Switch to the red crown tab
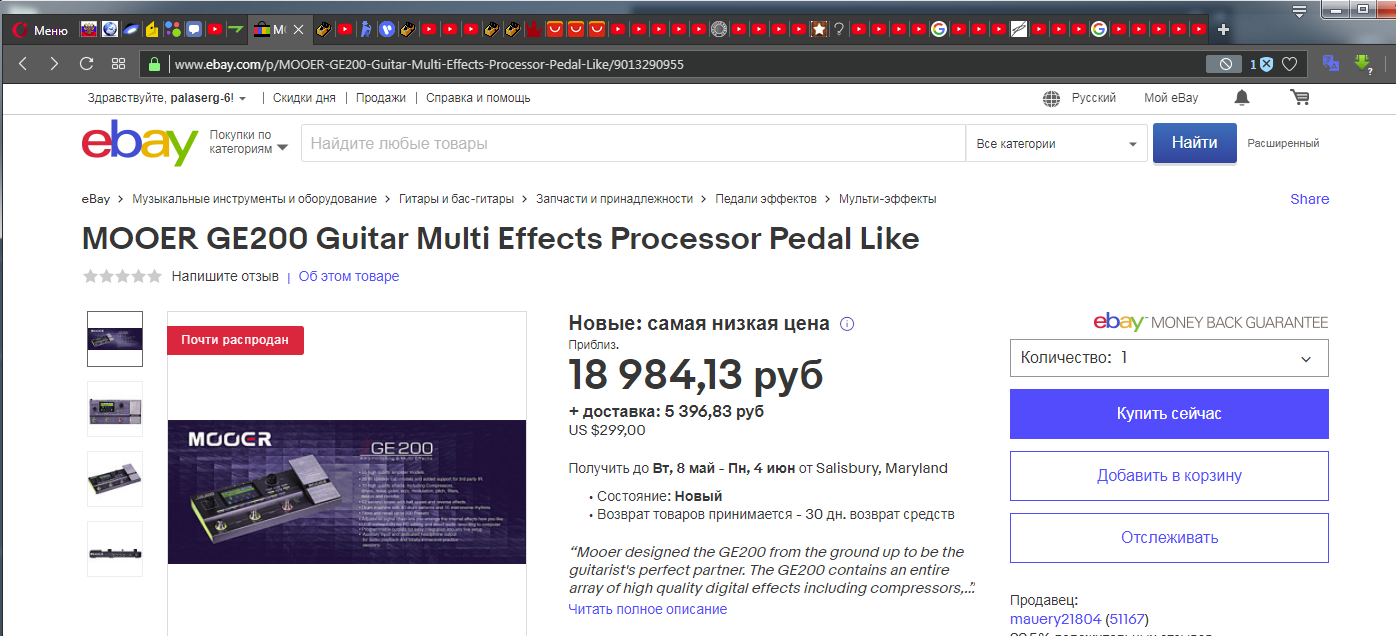This screenshot has width=1396, height=636. click(x=534, y=30)
